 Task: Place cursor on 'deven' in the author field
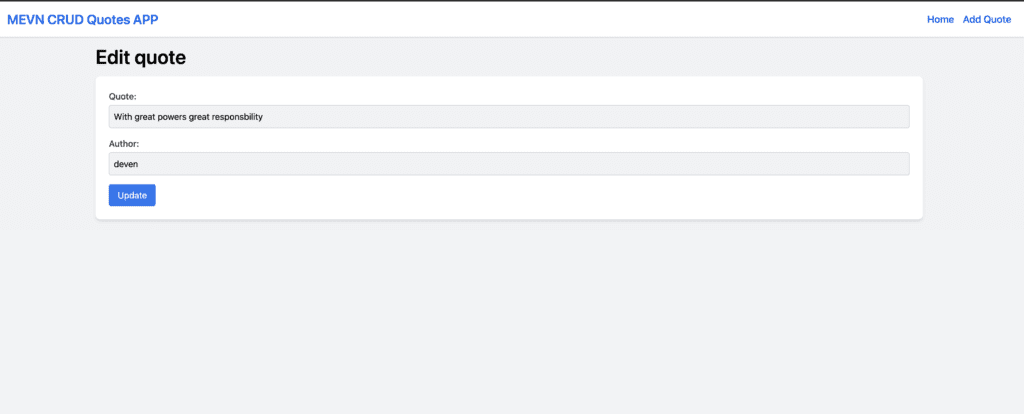point(125,164)
